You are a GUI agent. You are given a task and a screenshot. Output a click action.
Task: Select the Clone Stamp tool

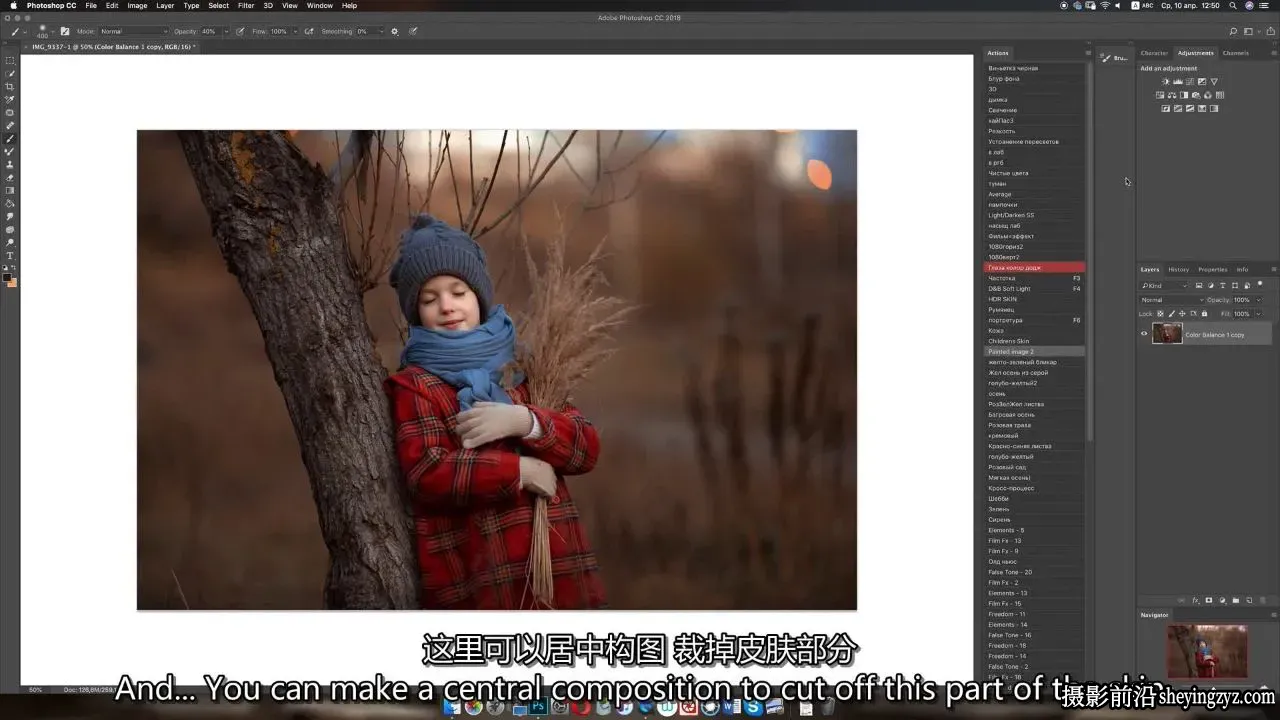[10, 164]
